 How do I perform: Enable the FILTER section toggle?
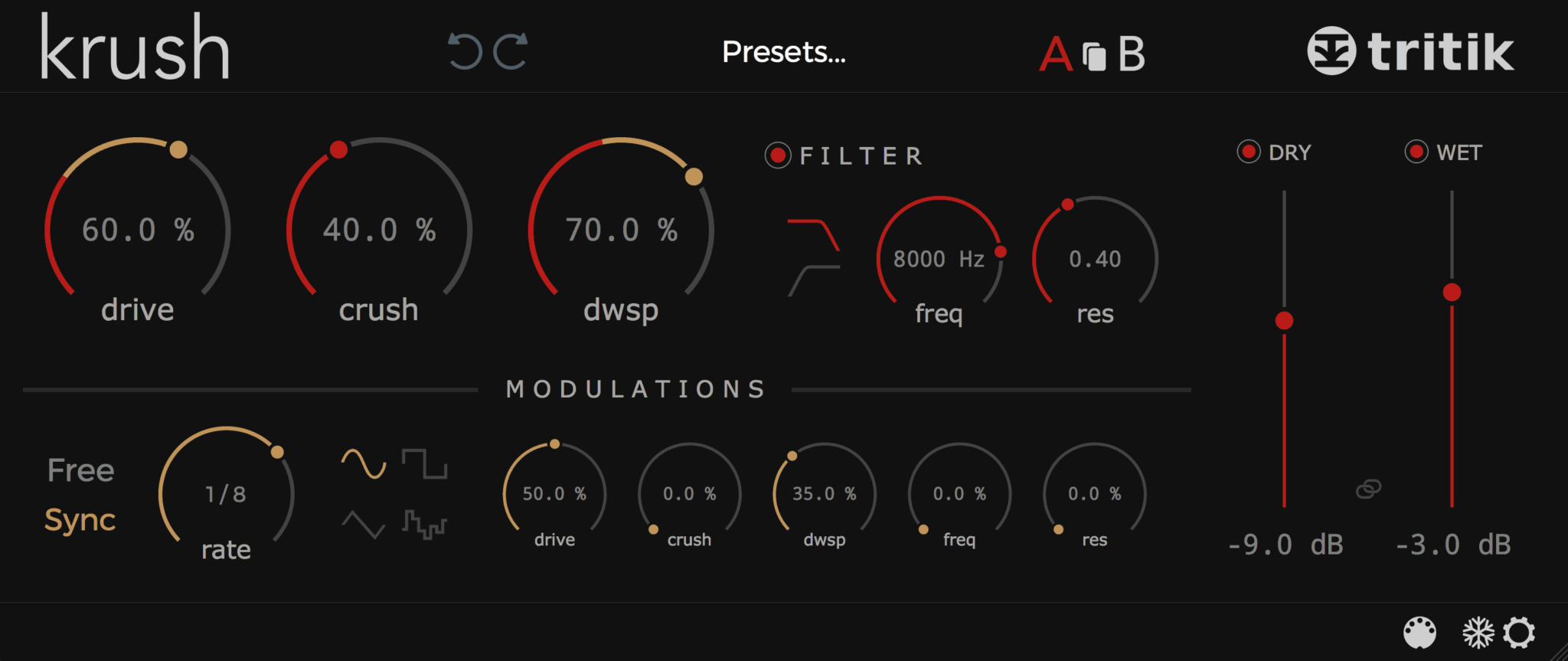pos(779,155)
